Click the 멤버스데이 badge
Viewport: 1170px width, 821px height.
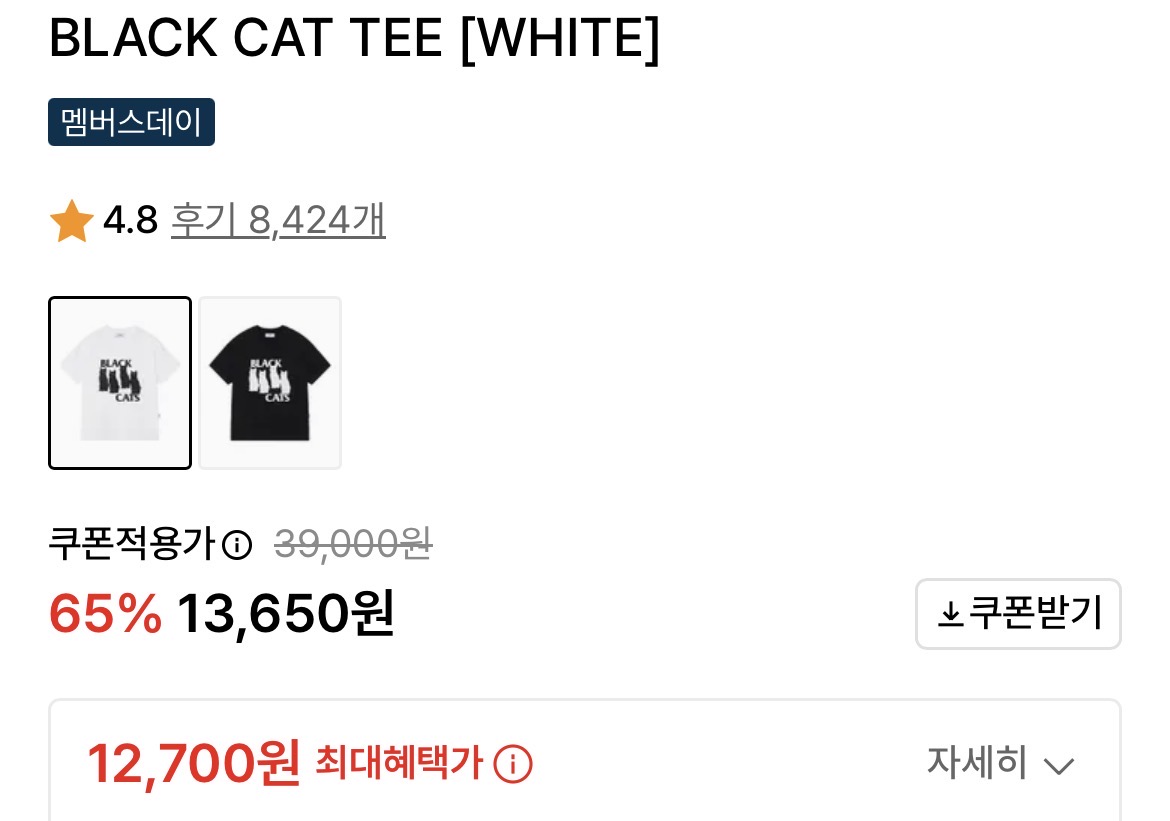coord(131,122)
